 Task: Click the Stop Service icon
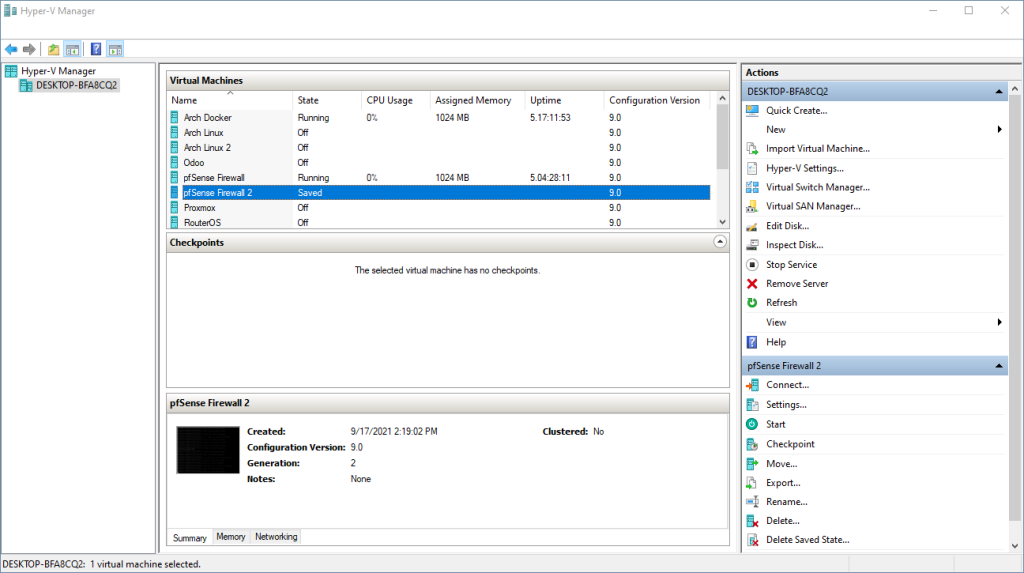click(x=752, y=265)
